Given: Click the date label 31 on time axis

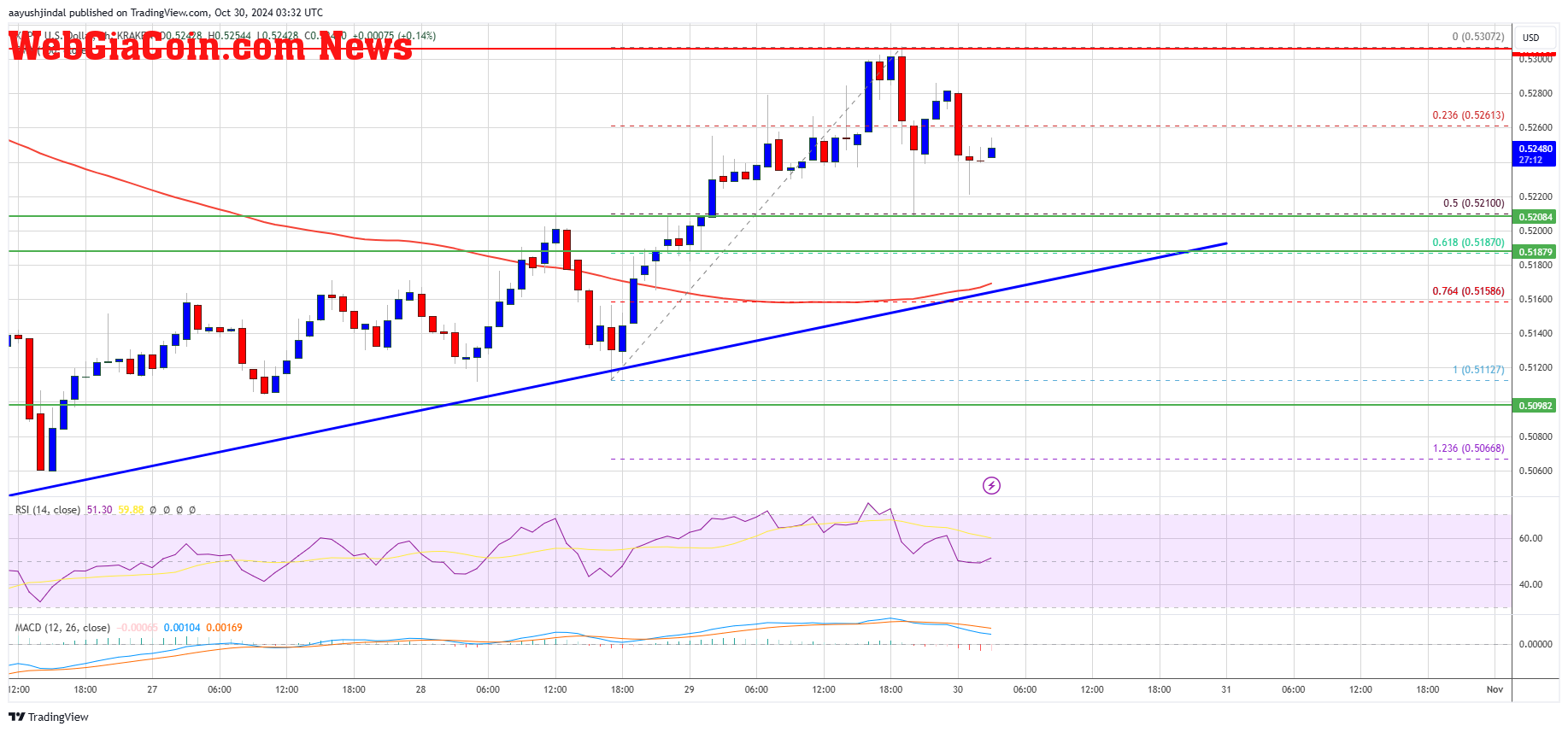Looking at the screenshot, I should (1226, 689).
